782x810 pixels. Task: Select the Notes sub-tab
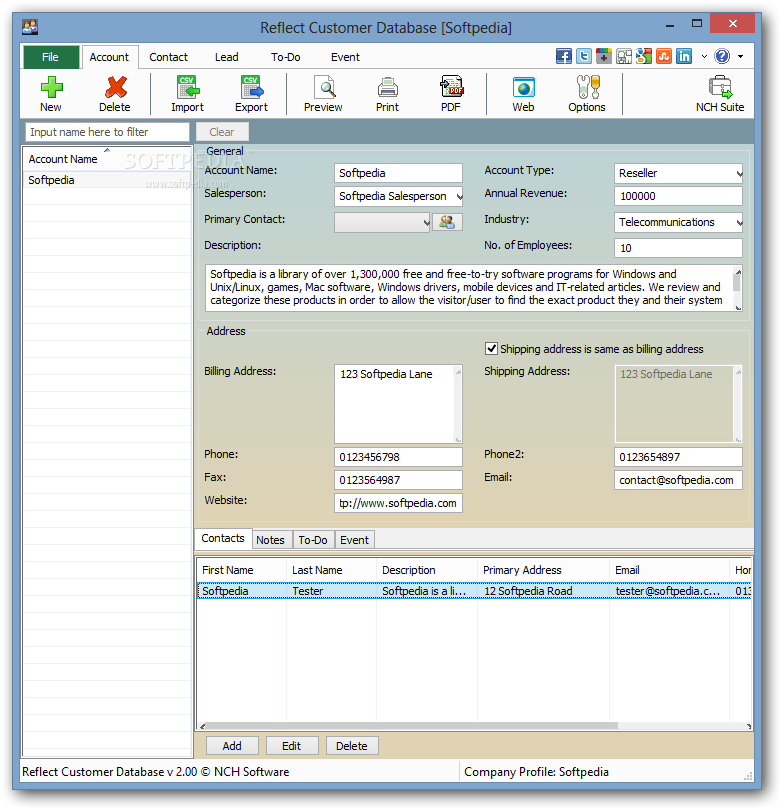pos(271,540)
